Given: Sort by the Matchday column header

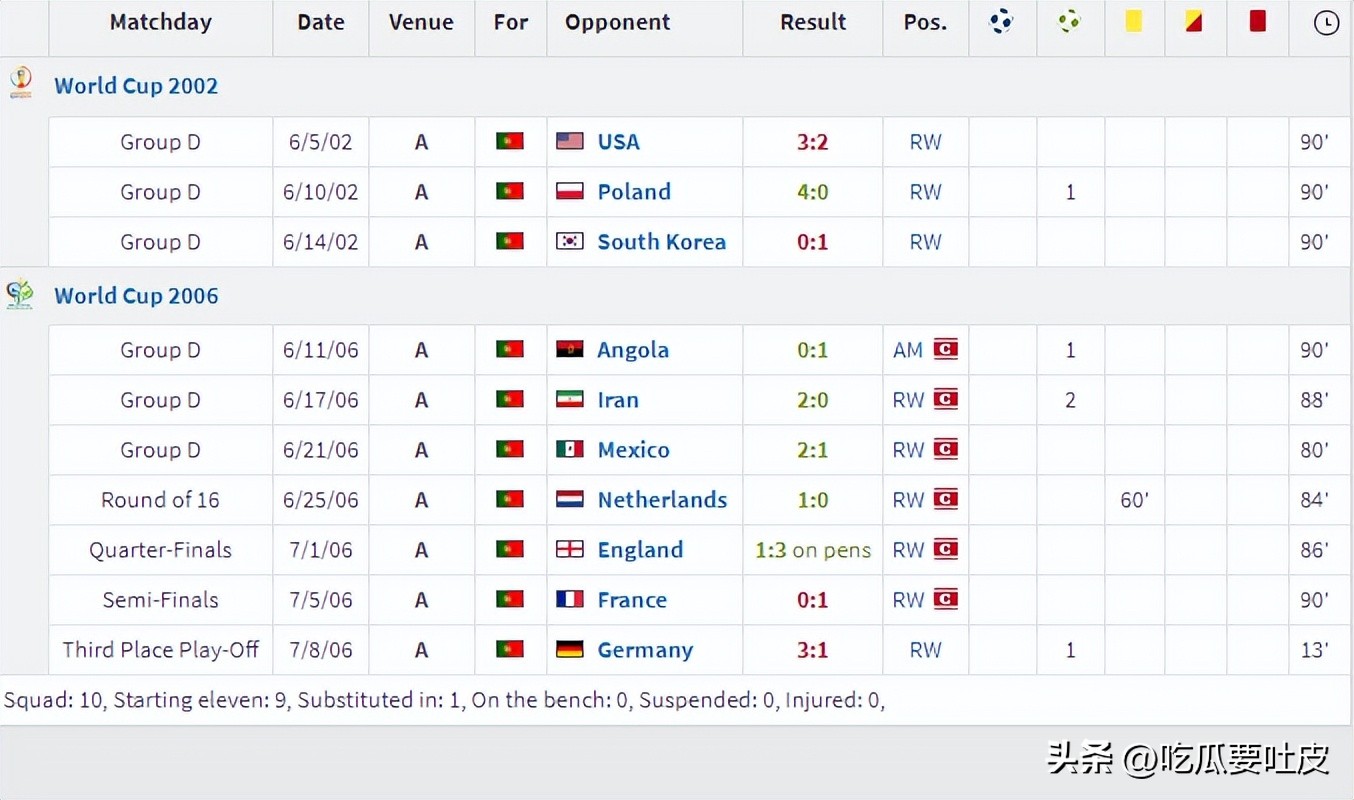Looking at the screenshot, I should [160, 22].
